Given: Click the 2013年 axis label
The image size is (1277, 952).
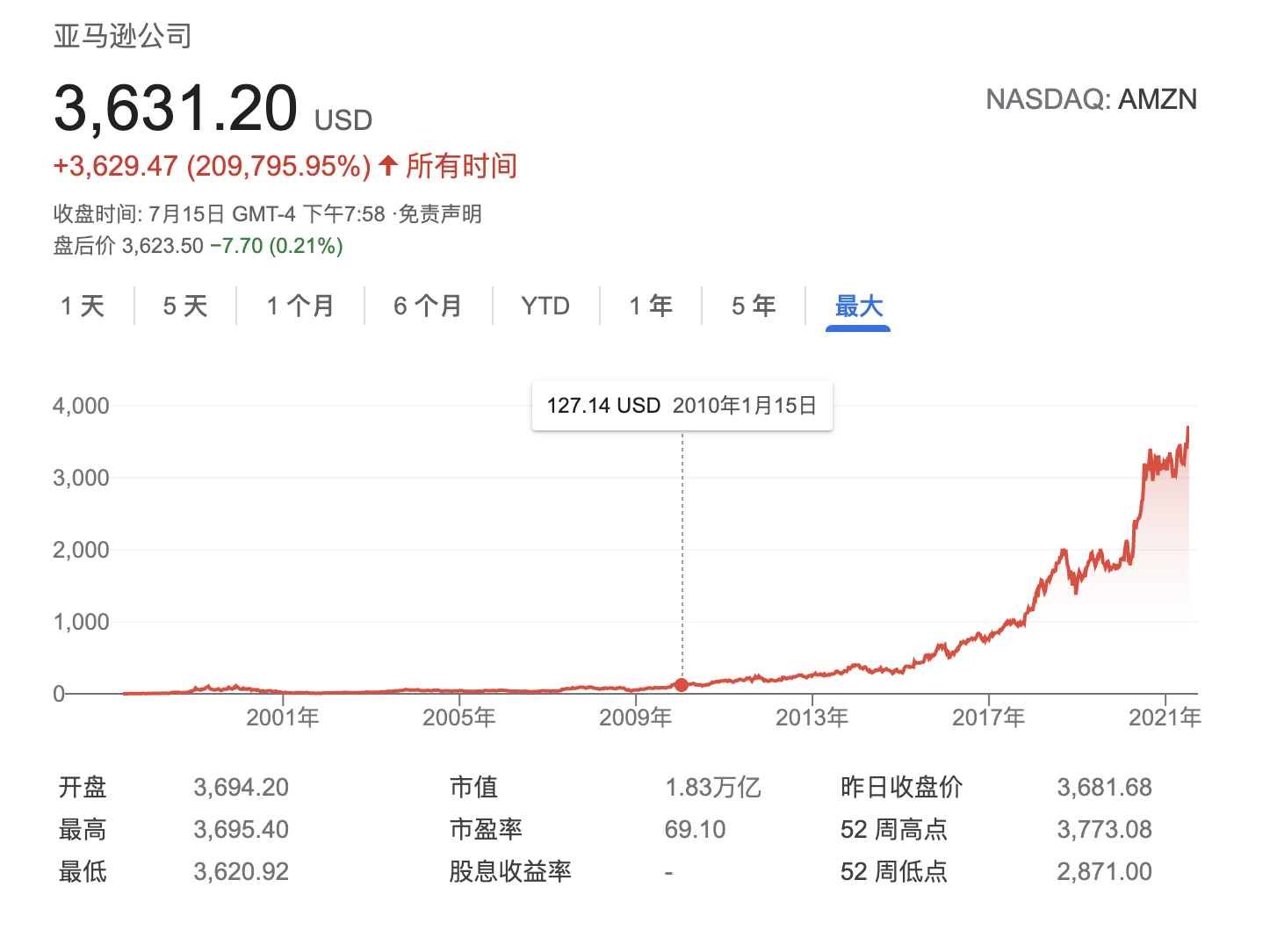Looking at the screenshot, I should 812,718.
